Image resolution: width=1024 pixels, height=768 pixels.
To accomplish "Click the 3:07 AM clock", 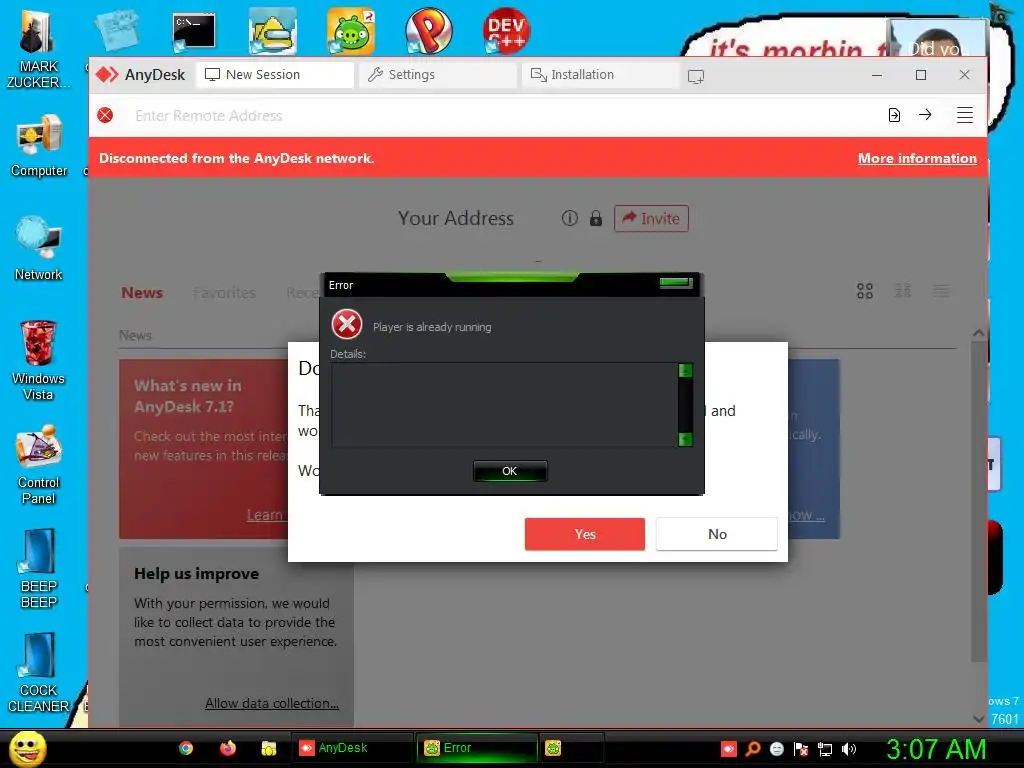I will pos(935,749).
